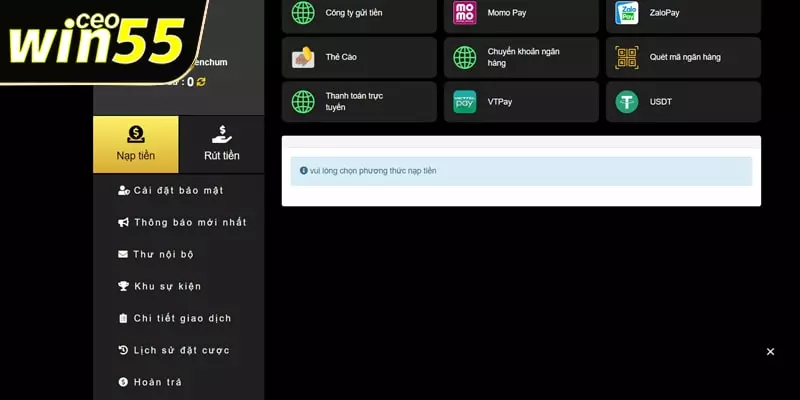View Chi tiết giao dịch transactions

[x=182, y=318]
